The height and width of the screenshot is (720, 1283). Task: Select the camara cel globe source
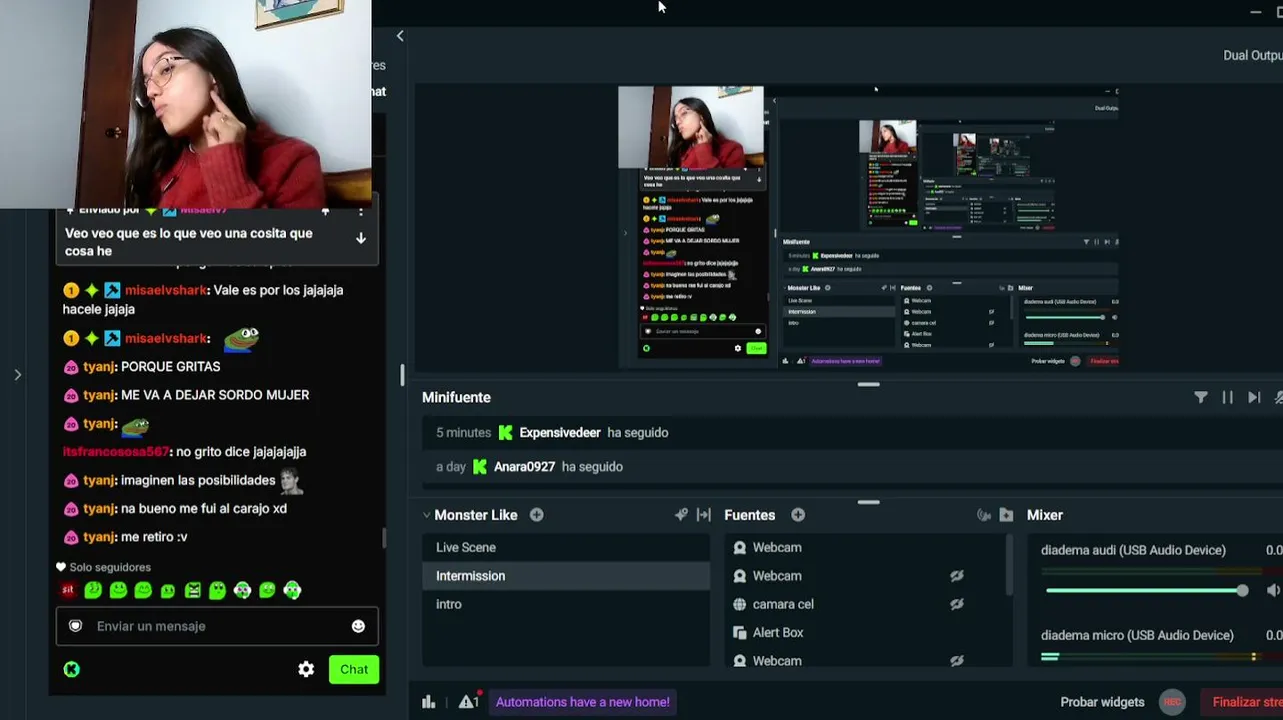(740, 604)
